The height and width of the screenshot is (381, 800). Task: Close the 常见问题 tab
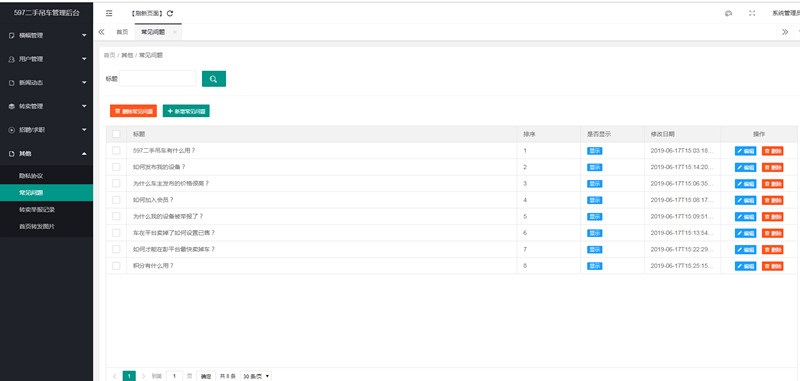point(174,32)
